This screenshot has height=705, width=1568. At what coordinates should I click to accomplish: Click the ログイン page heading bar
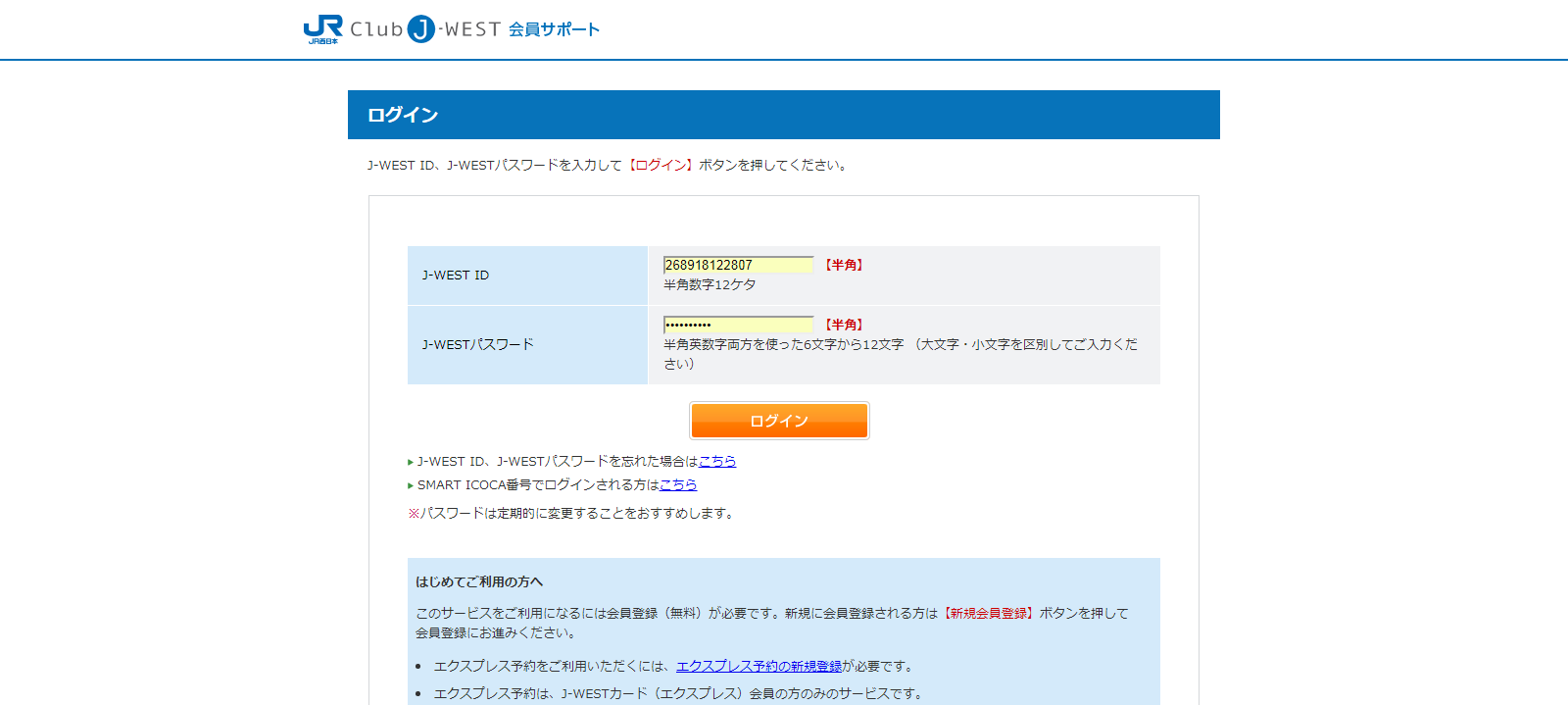click(784, 115)
